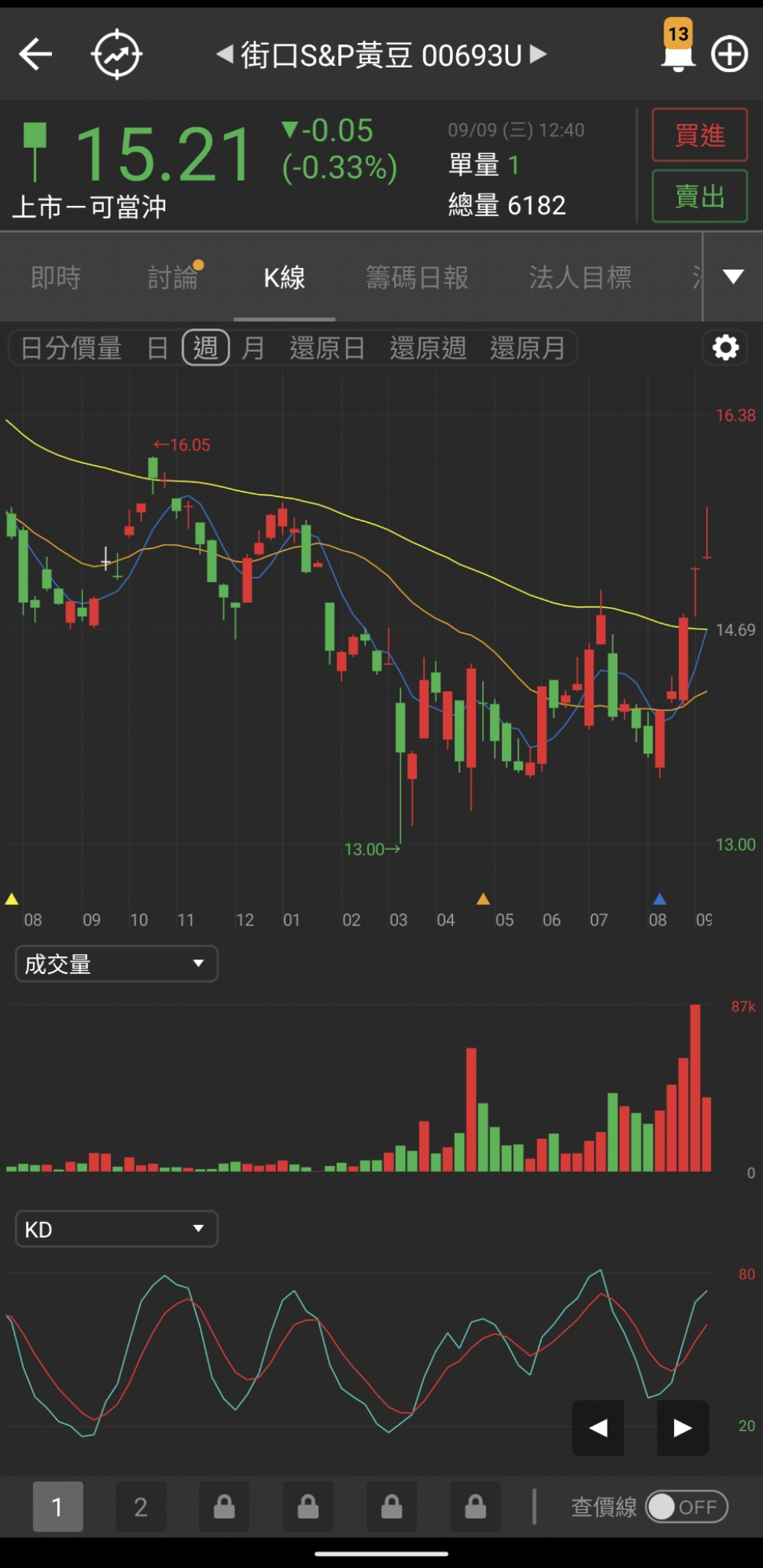
Task: Open the KD indicator dropdown
Action: tap(116, 1230)
